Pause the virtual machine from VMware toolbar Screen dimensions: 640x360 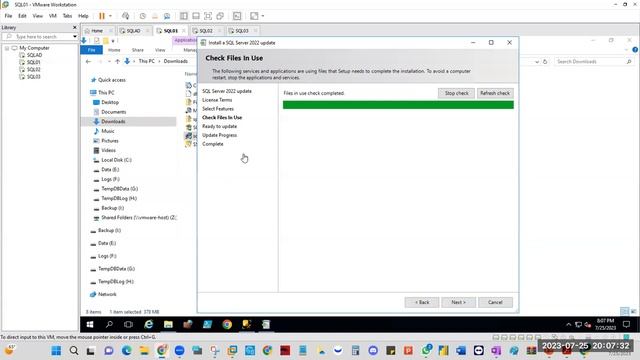click(x=102, y=16)
